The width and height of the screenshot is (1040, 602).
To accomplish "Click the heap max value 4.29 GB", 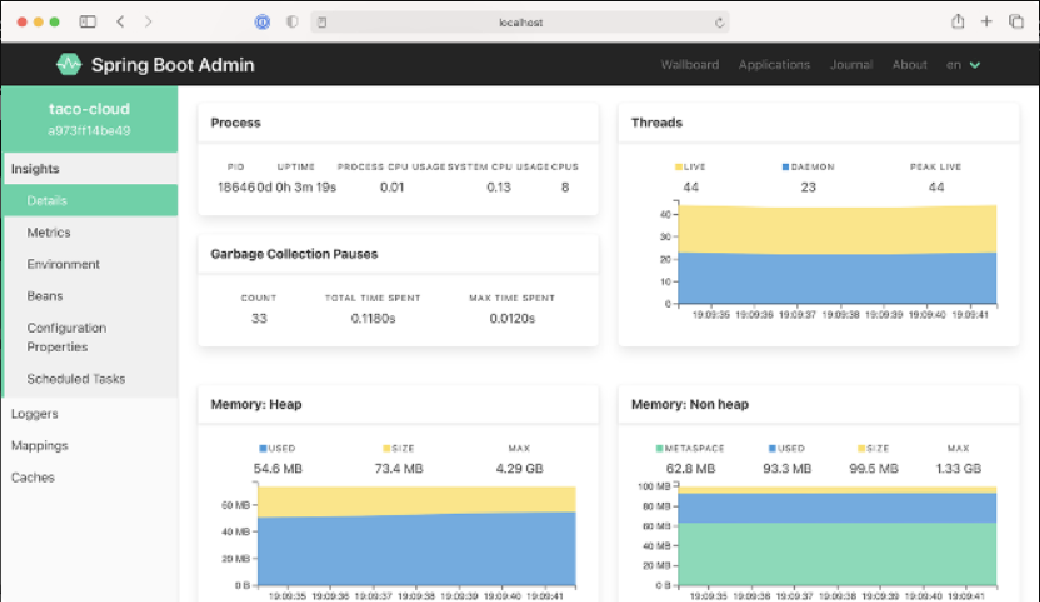I will 519,469.
